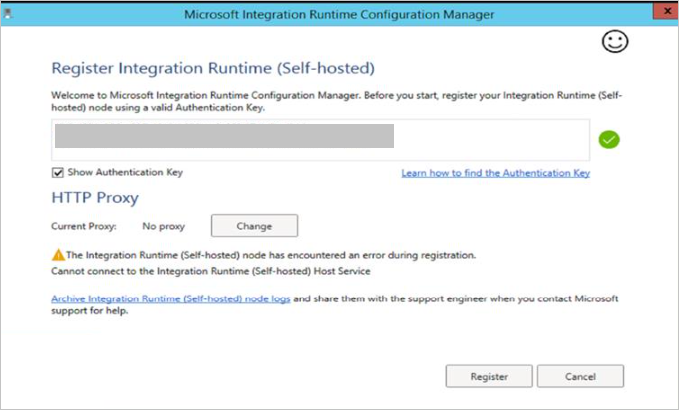Click the Cancel button

[x=580, y=376]
